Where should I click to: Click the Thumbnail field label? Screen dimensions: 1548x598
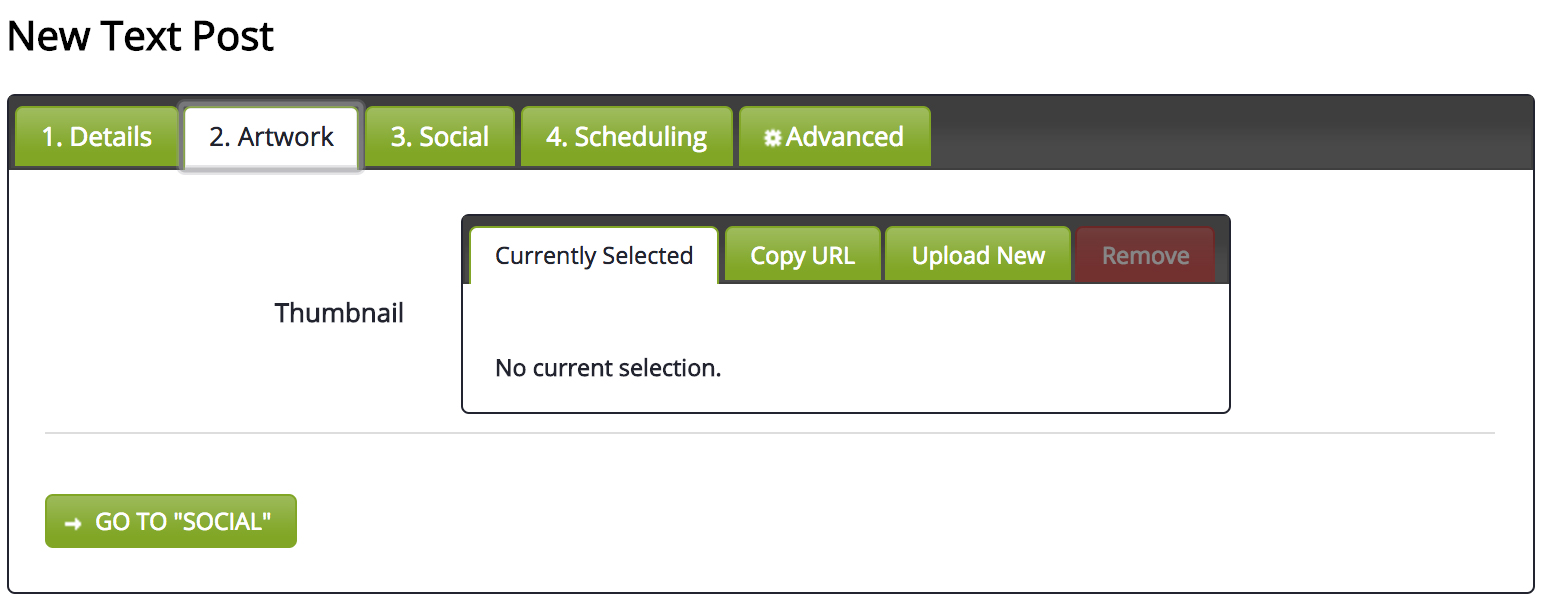pos(339,313)
